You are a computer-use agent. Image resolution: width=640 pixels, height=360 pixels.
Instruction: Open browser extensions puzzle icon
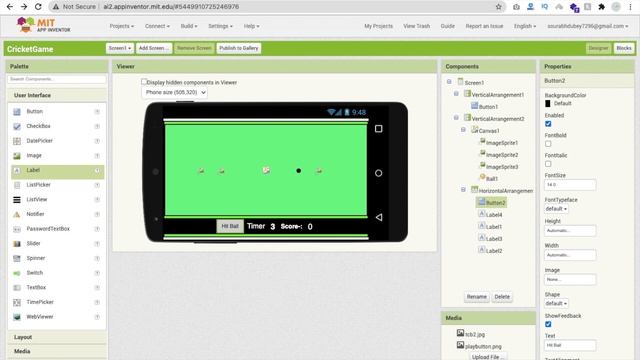(x=601, y=7)
